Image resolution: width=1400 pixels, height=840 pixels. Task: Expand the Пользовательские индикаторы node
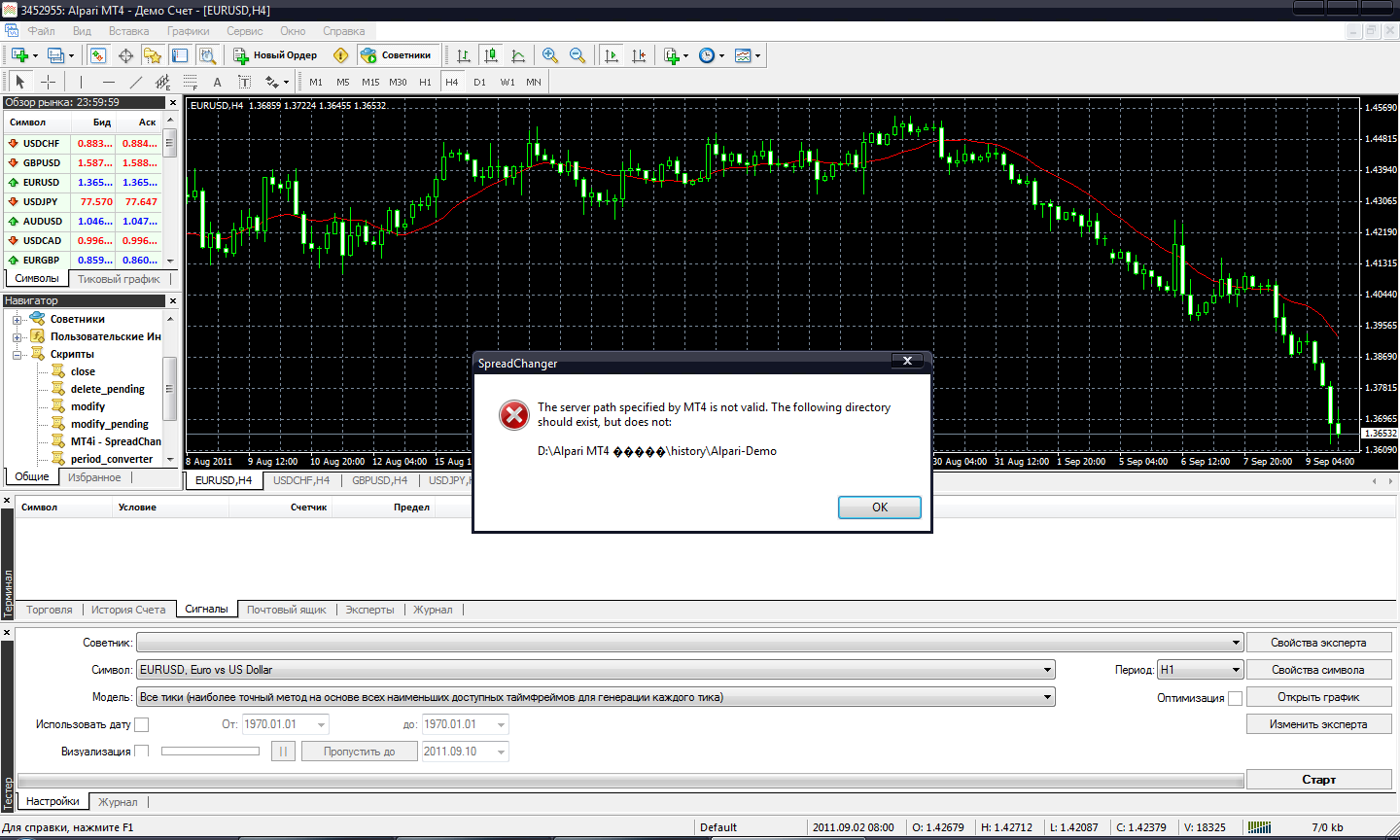(17, 336)
